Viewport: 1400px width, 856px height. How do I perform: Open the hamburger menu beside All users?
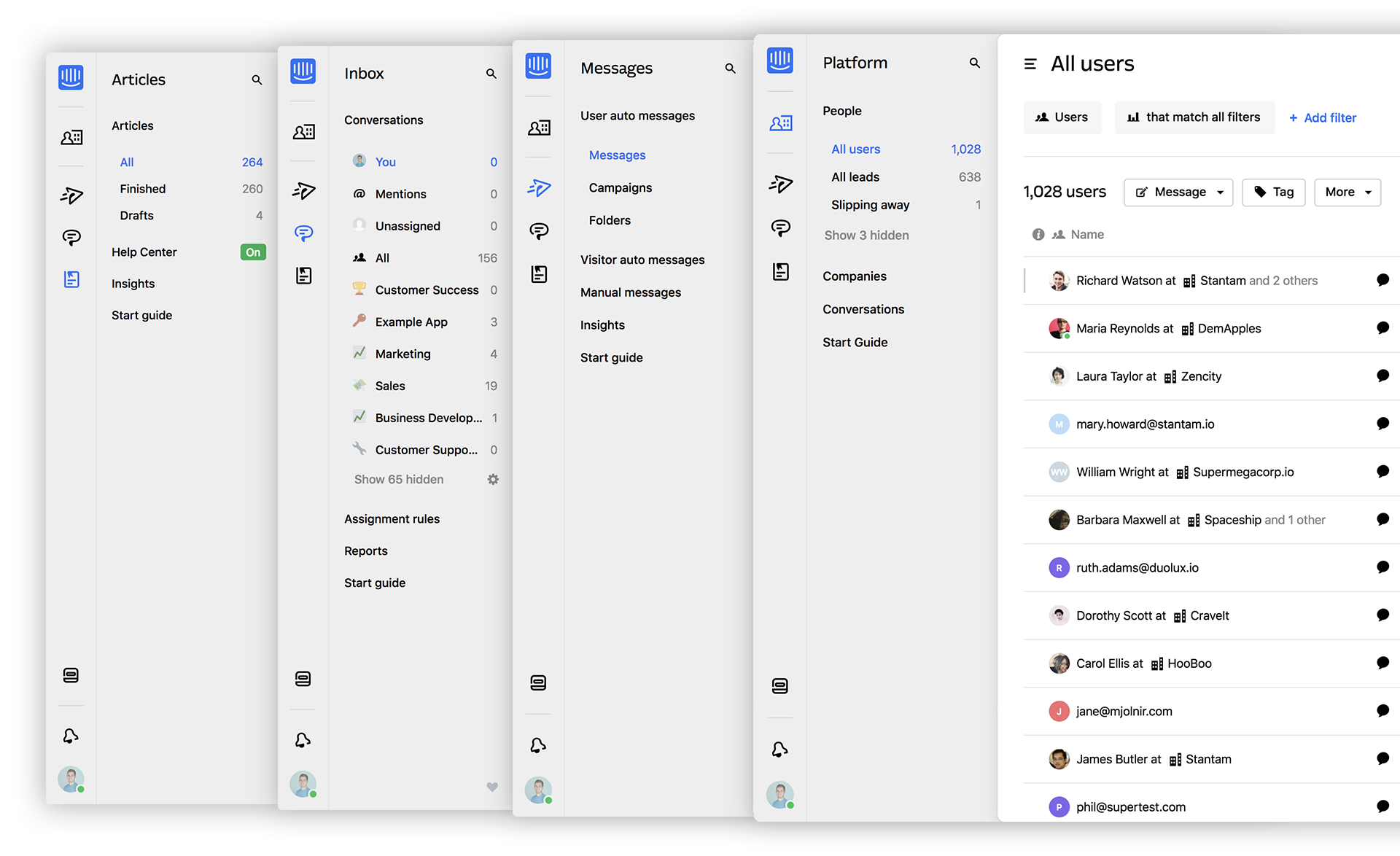tap(1030, 64)
